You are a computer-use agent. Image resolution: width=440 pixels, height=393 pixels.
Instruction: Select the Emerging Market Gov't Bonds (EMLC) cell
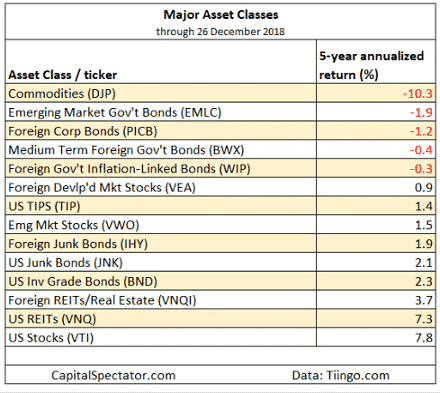(161, 112)
